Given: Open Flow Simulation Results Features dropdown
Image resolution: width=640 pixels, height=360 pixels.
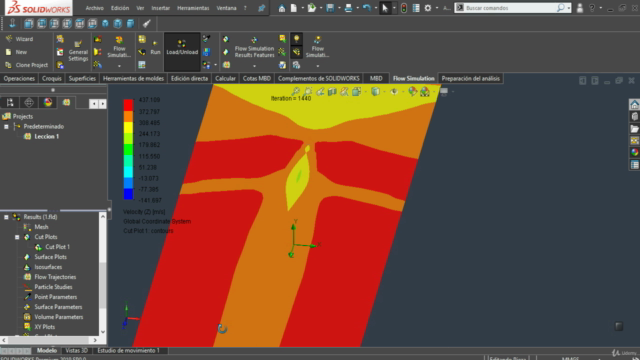Looking at the screenshot, I should coord(254,66).
